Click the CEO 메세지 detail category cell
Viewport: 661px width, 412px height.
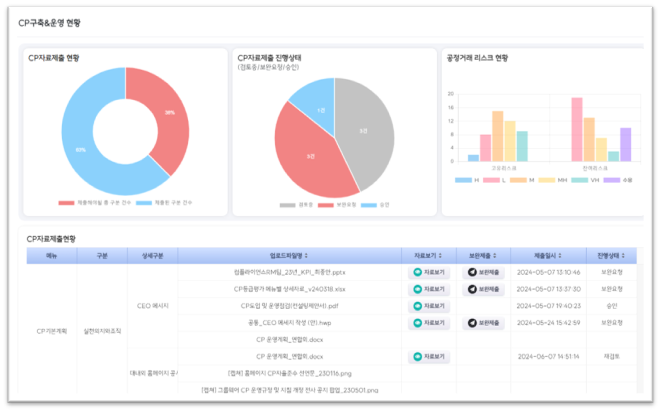[153, 306]
